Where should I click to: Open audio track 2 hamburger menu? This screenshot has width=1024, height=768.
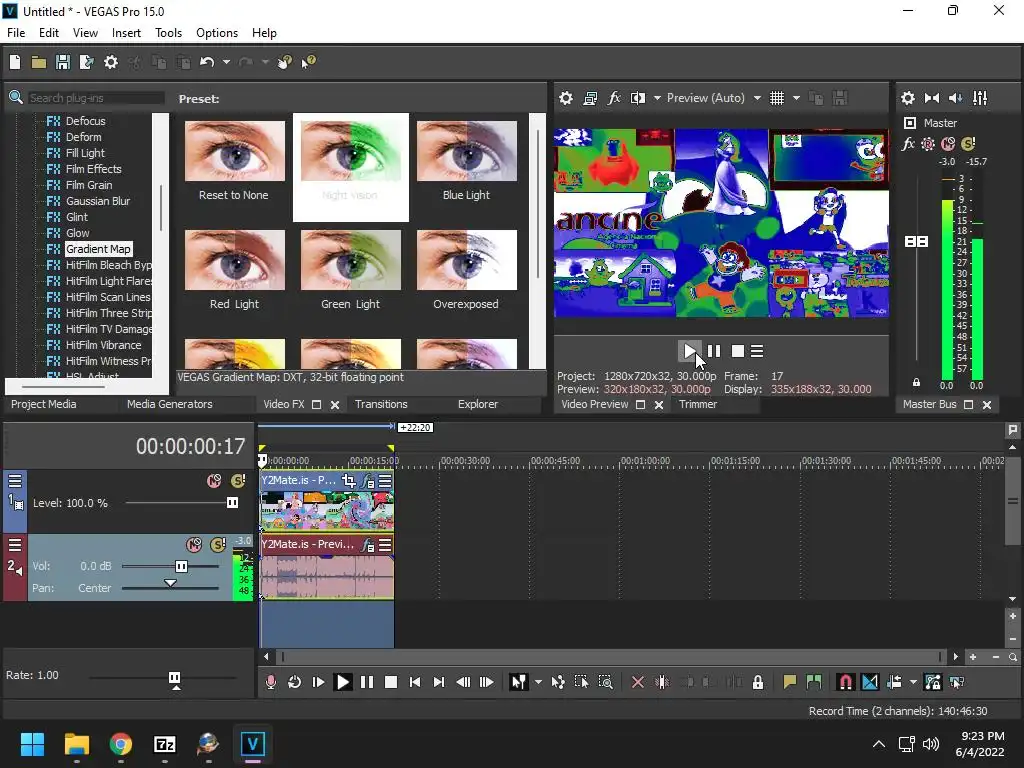(14, 545)
